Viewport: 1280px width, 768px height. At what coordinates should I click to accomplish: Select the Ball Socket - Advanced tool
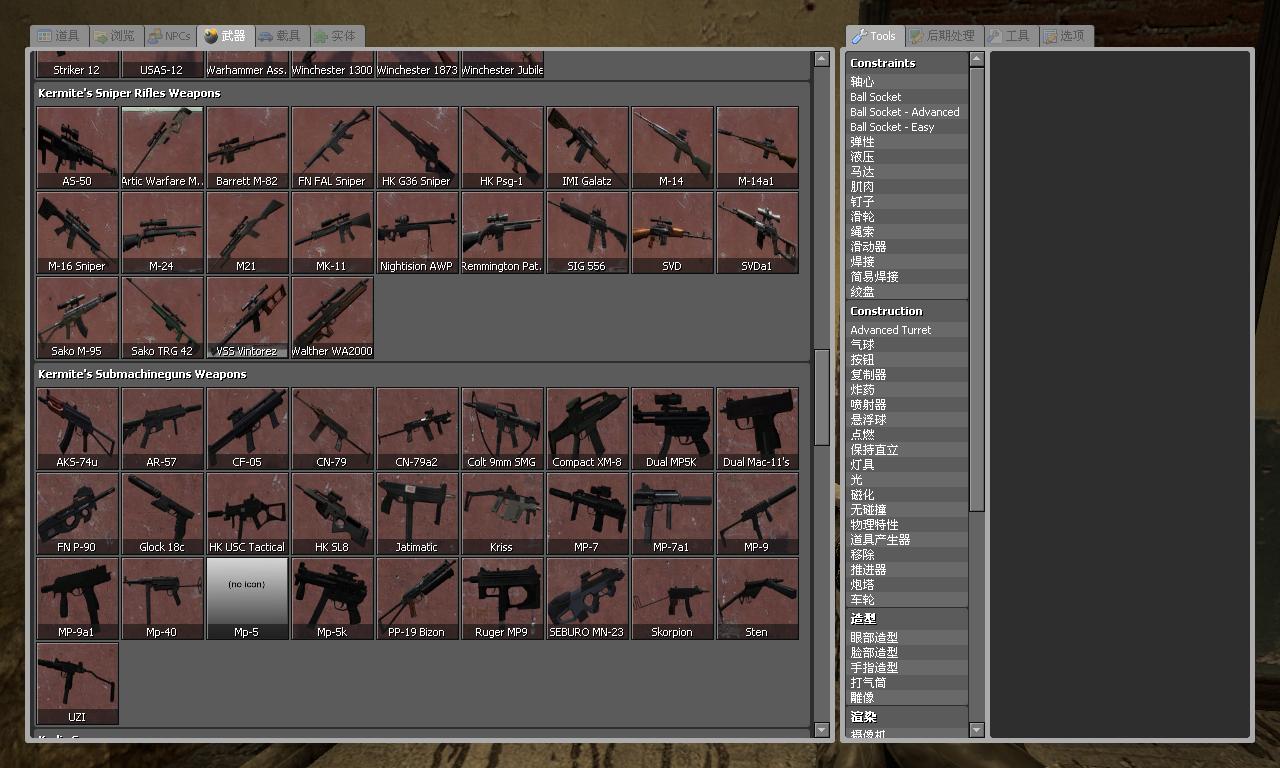point(907,112)
